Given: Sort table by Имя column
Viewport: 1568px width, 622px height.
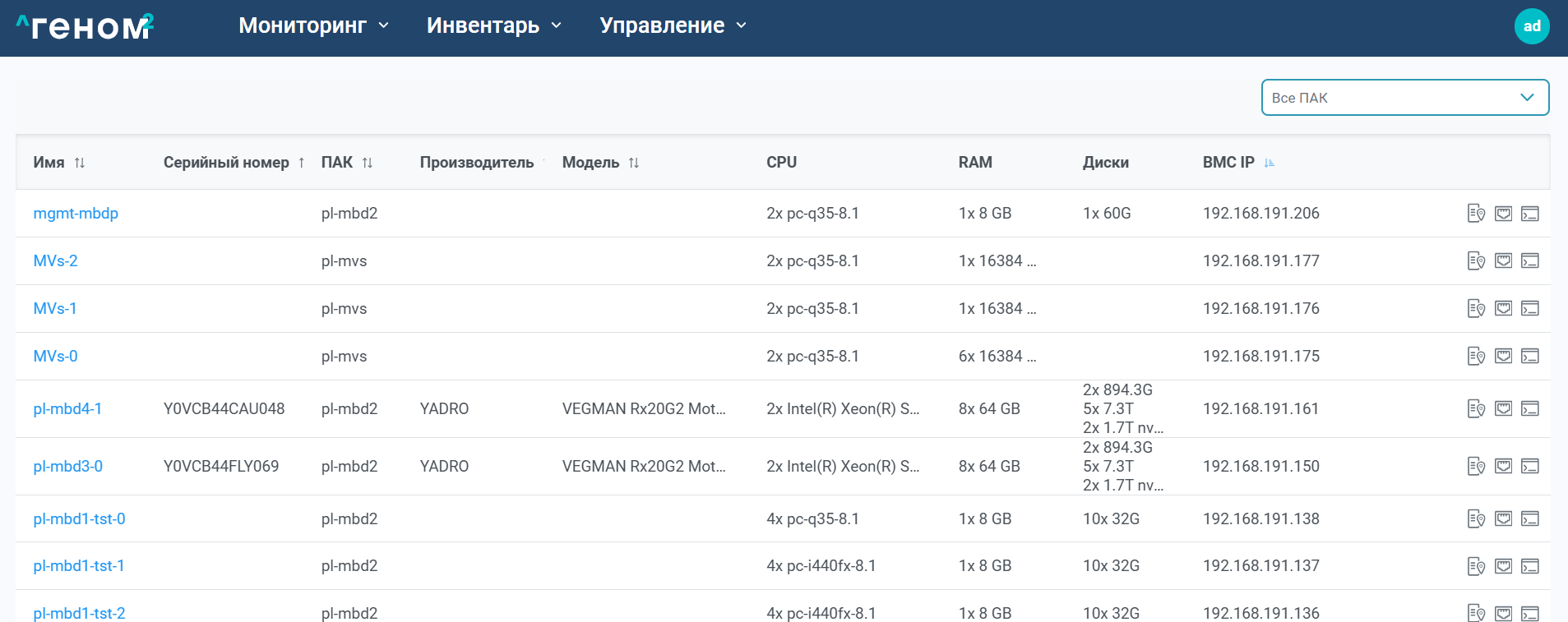Looking at the screenshot, I should click(80, 163).
